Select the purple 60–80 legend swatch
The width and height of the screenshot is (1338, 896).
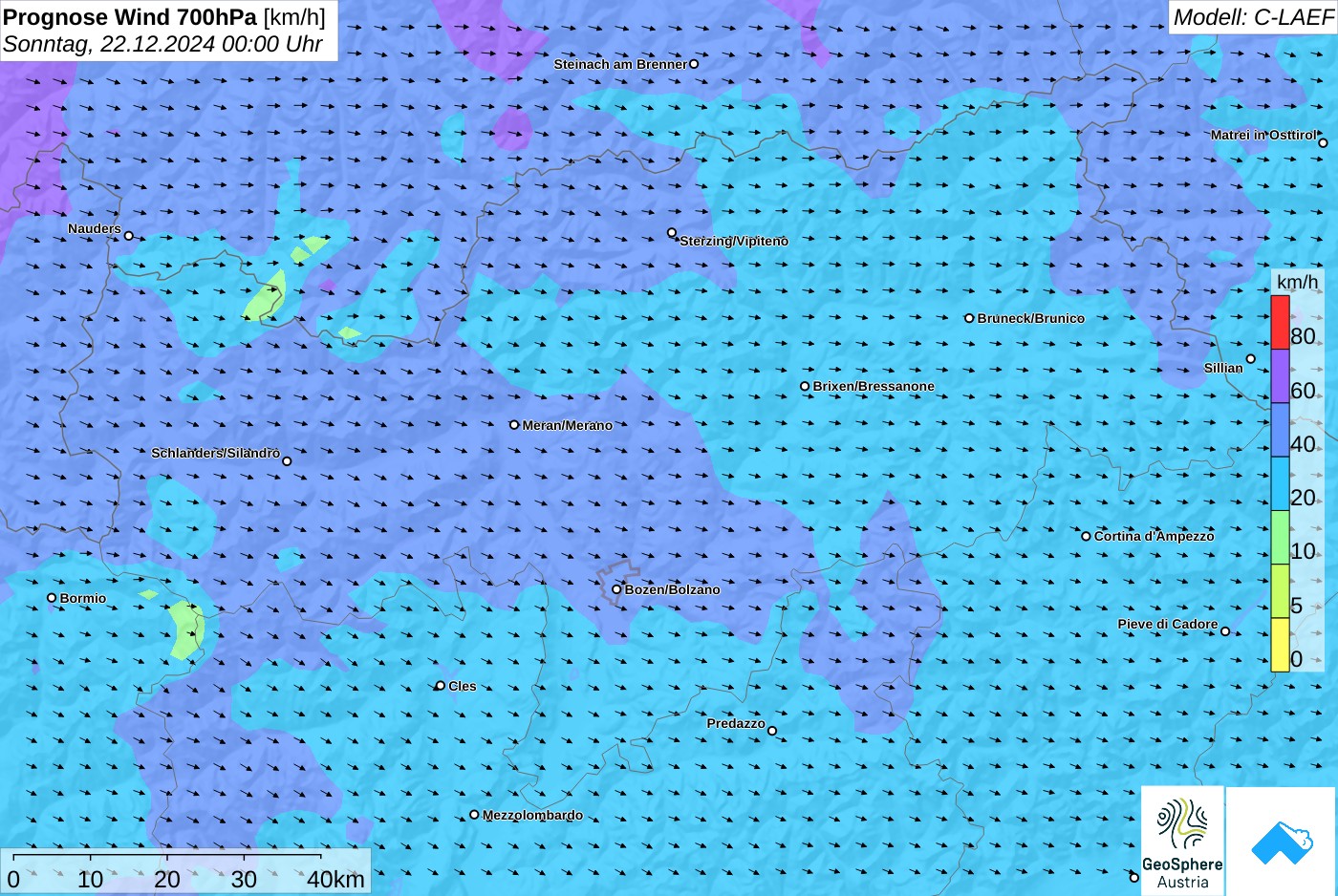coord(1280,376)
